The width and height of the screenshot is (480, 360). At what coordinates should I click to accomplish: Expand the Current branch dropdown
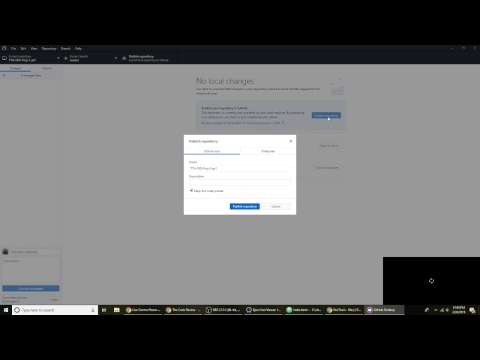pyautogui.click(x=91, y=58)
